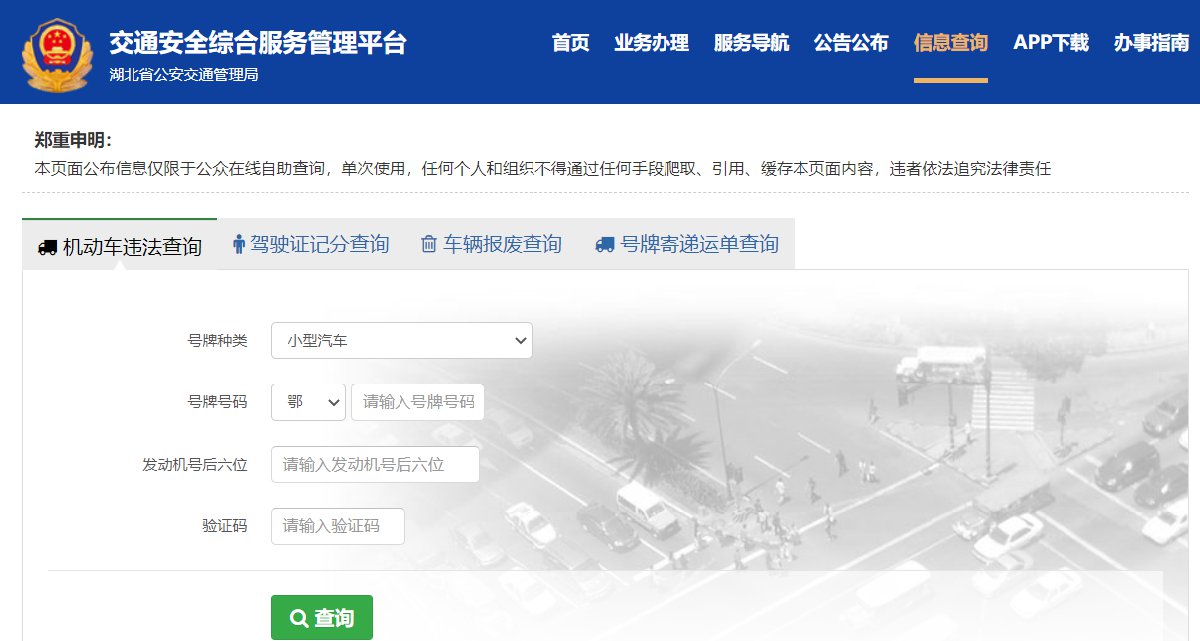Screen dimensions: 1200x641
Task: Click the 湖北省公安交通管理局 subtitle text
Action: (x=184, y=75)
